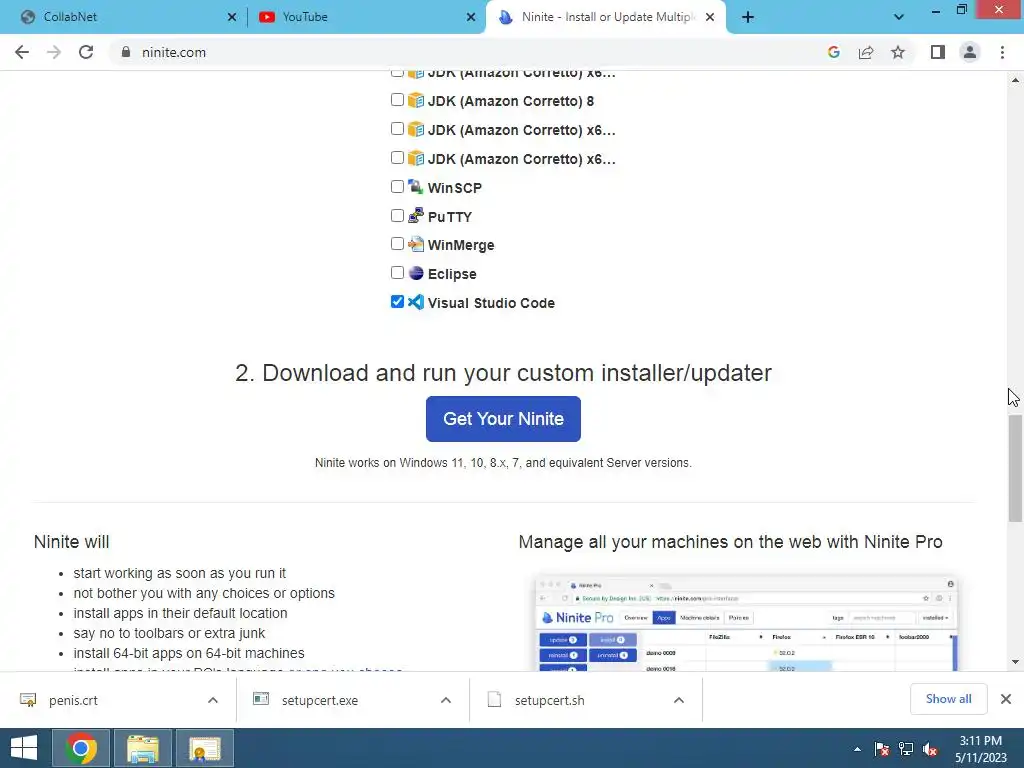Open the browser side panel icon
1024x768 pixels.
point(938,52)
